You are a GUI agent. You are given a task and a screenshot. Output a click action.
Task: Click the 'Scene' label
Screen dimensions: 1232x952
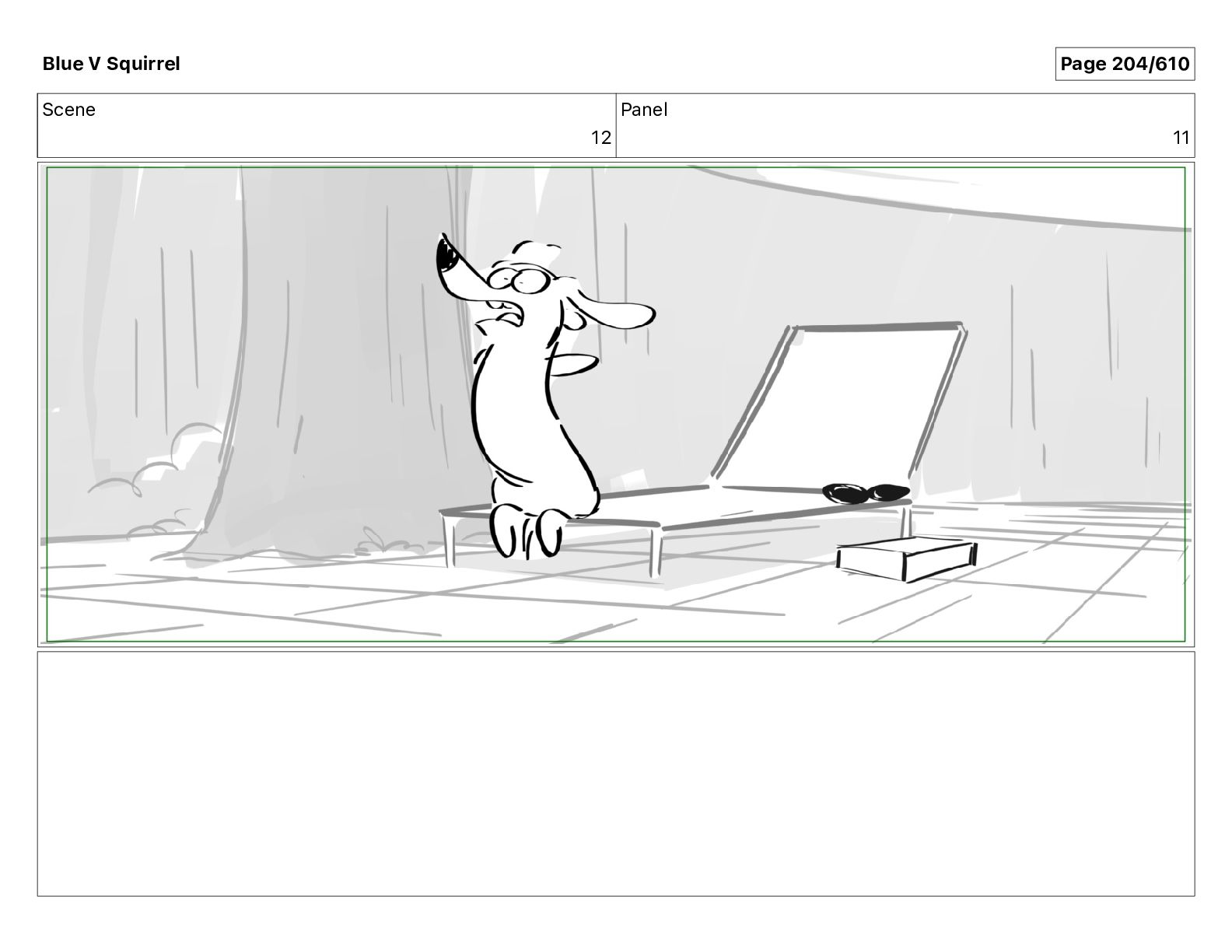pyautogui.click(x=68, y=110)
